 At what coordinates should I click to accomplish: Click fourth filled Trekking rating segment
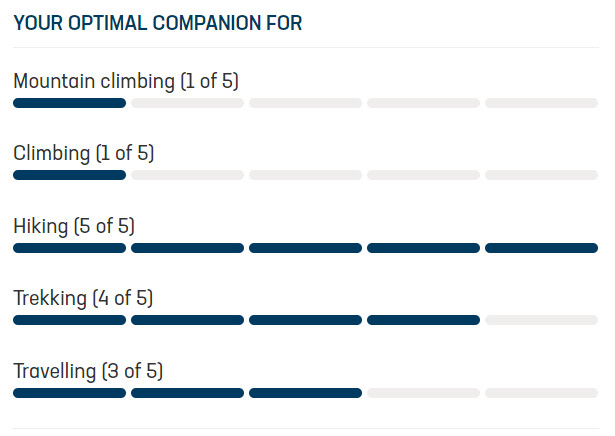(x=423, y=320)
